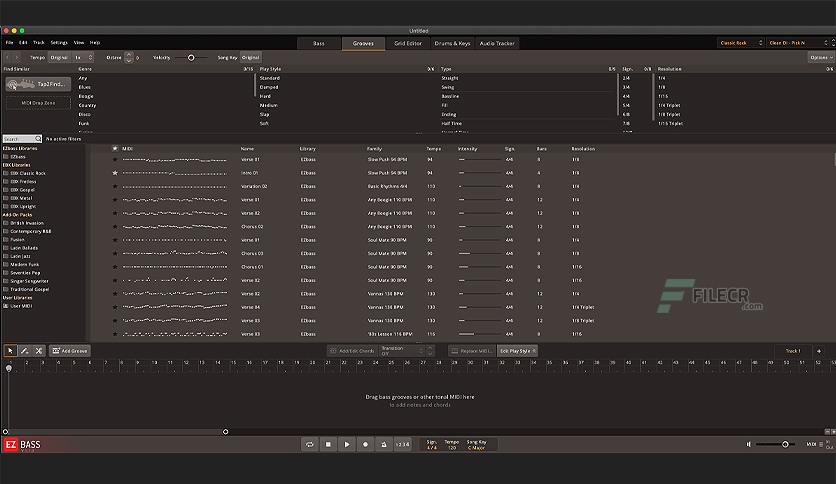Screen dimensions: 836x484
Task: Go back with the left arrow
Action: (x=7, y=57)
